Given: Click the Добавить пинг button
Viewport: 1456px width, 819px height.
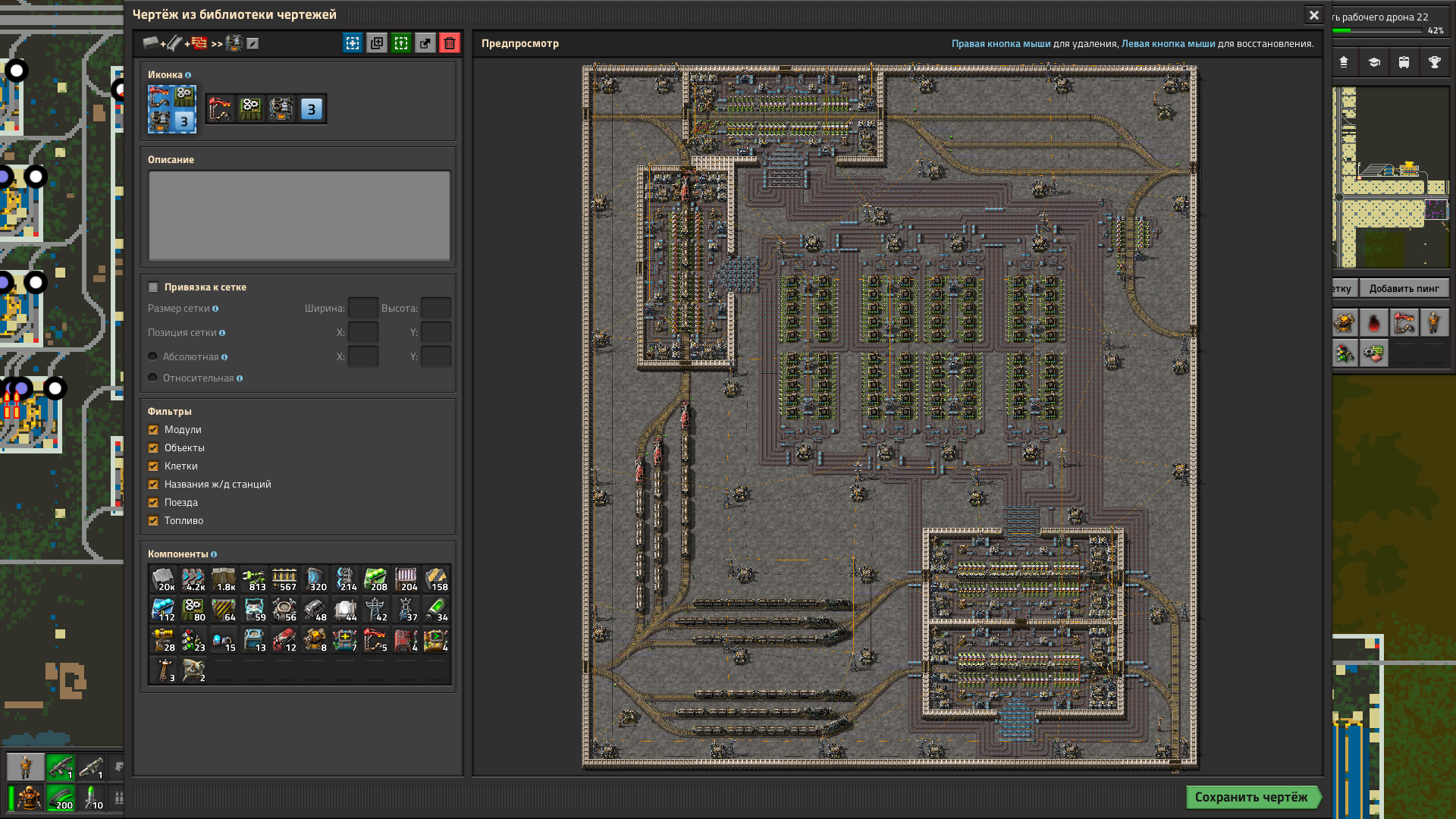Looking at the screenshot, I should pos(1404,288).
